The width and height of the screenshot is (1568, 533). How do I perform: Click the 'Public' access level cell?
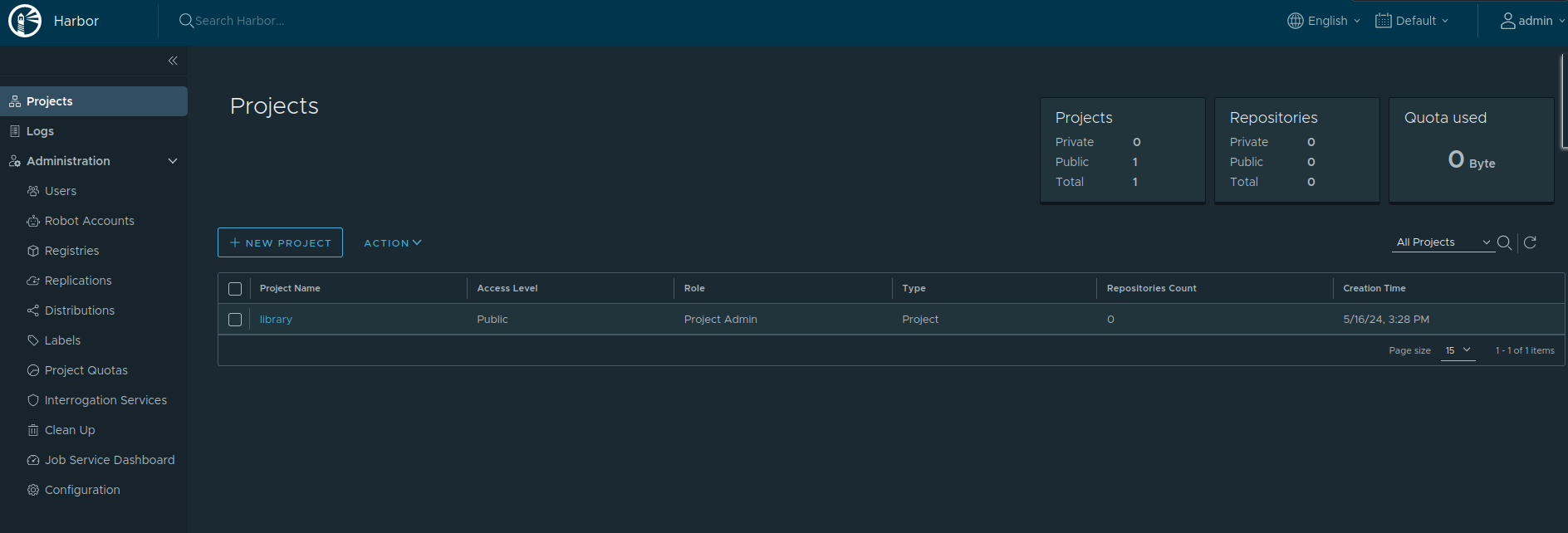pyautogui.click(x=492, y=320)
